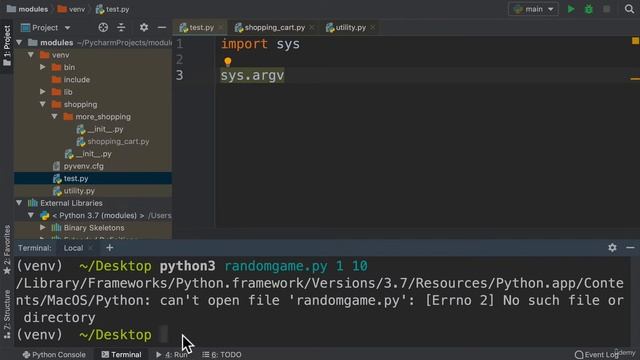Click the warning stripe marker beside line 3
640x360 pixels.
[x=635, y=79]
